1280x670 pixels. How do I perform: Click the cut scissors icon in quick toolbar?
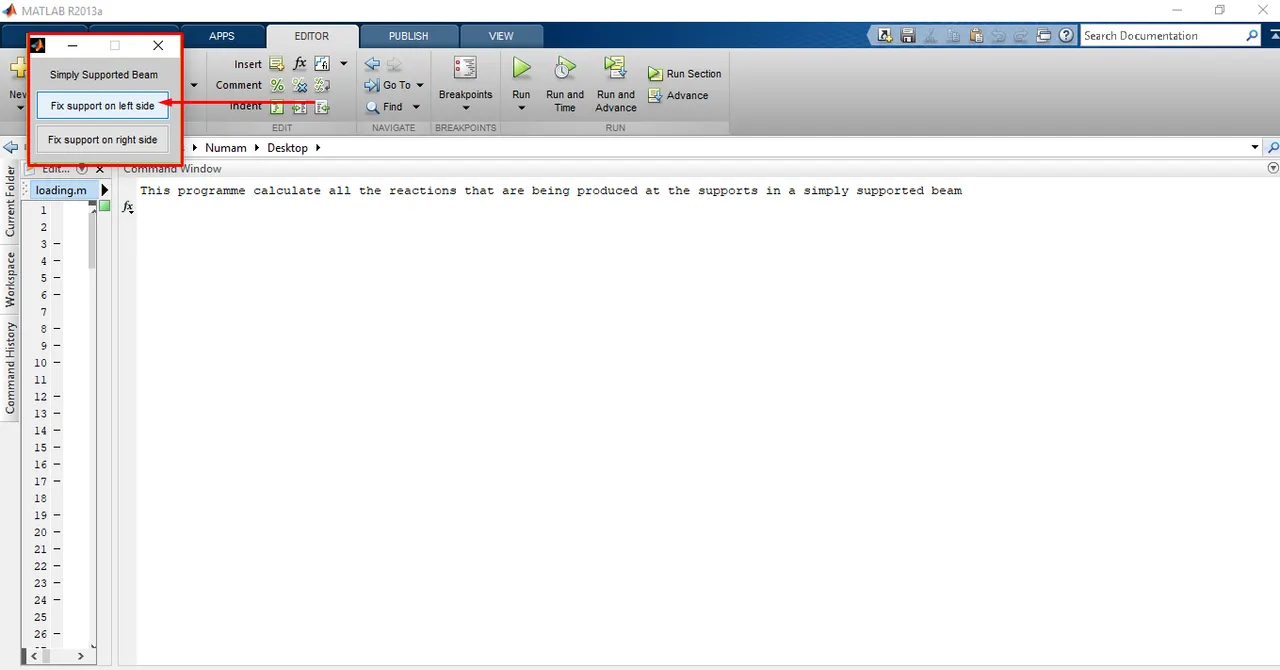[931, 36]
